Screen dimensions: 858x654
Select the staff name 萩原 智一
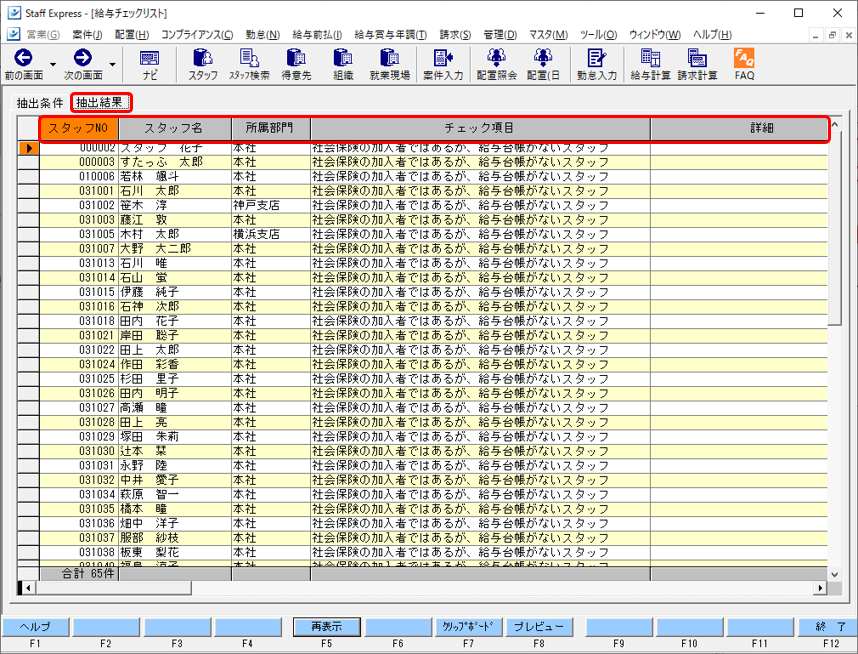coord(175,495)
